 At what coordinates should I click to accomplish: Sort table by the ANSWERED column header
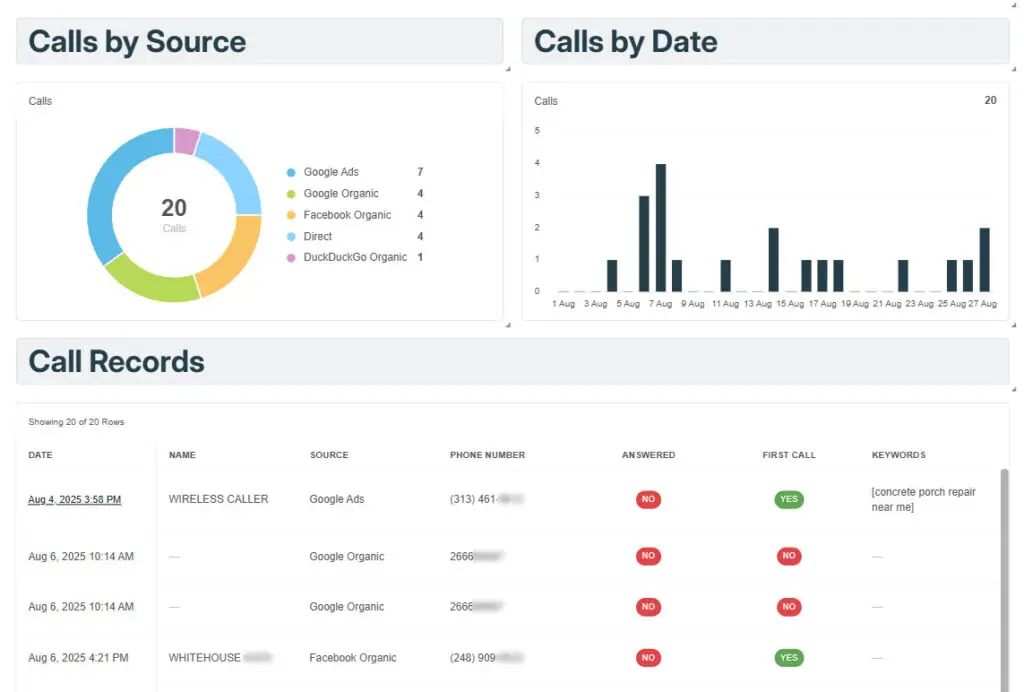[648, 455]
